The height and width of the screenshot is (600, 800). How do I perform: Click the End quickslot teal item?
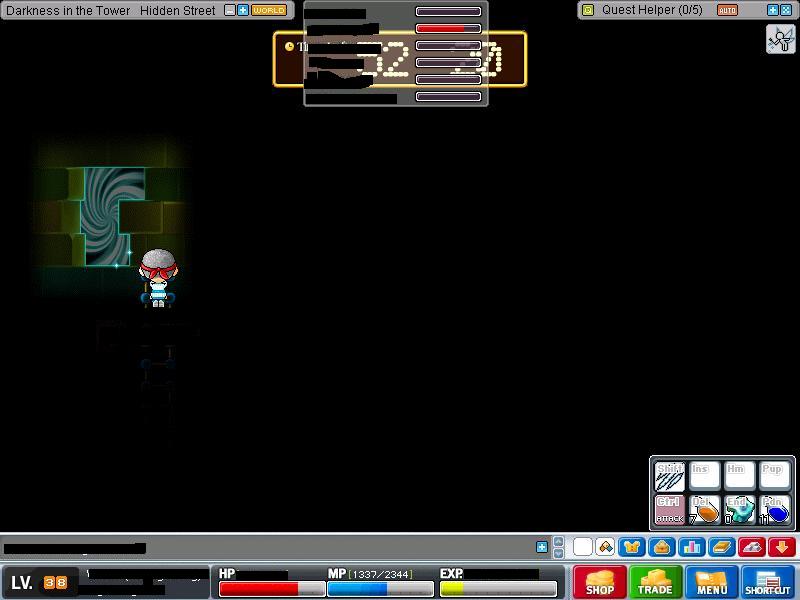(739, 510)
